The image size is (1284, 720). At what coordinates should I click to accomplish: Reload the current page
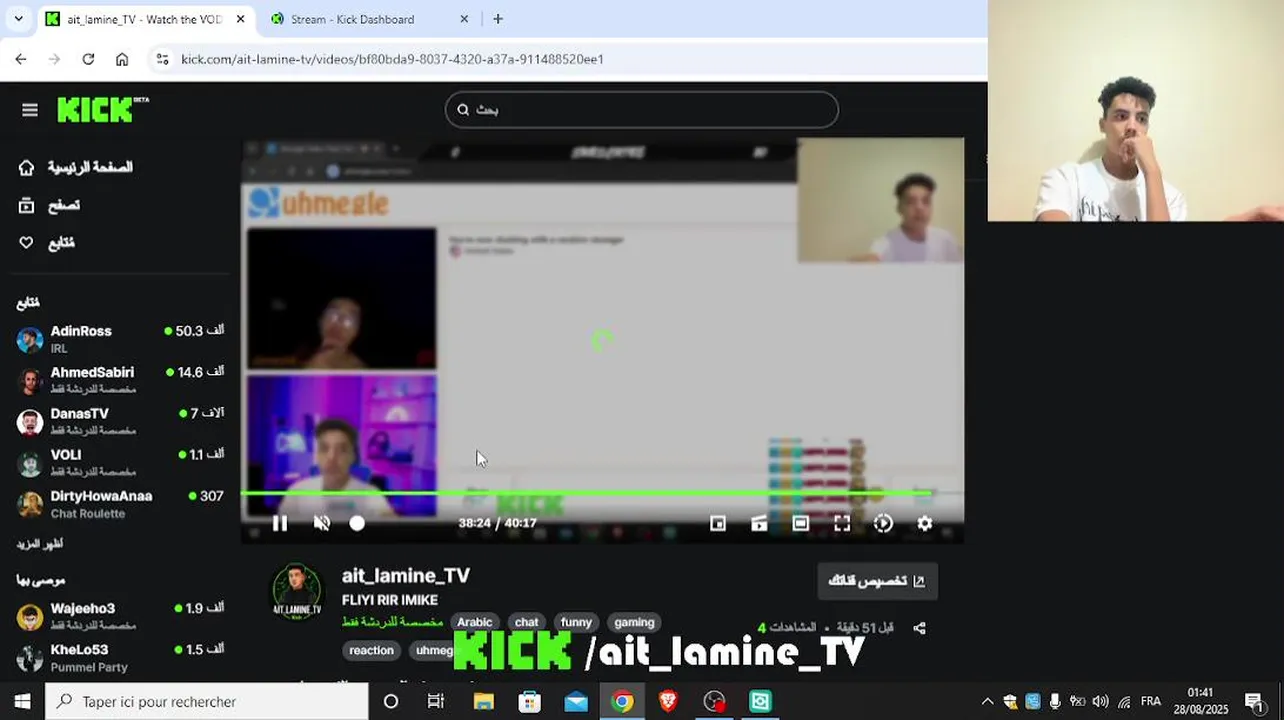pos(88,59)
